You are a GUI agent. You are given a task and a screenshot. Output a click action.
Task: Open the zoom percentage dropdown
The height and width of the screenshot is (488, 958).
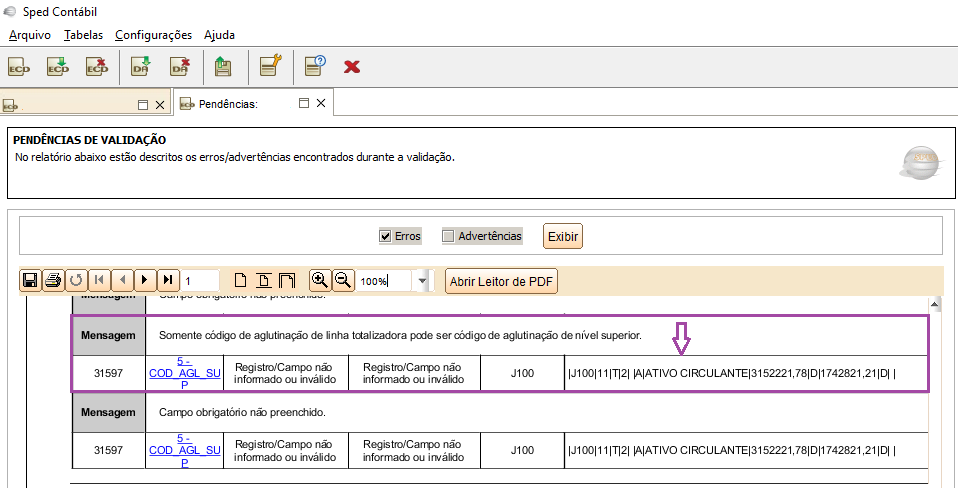point(423,281)
